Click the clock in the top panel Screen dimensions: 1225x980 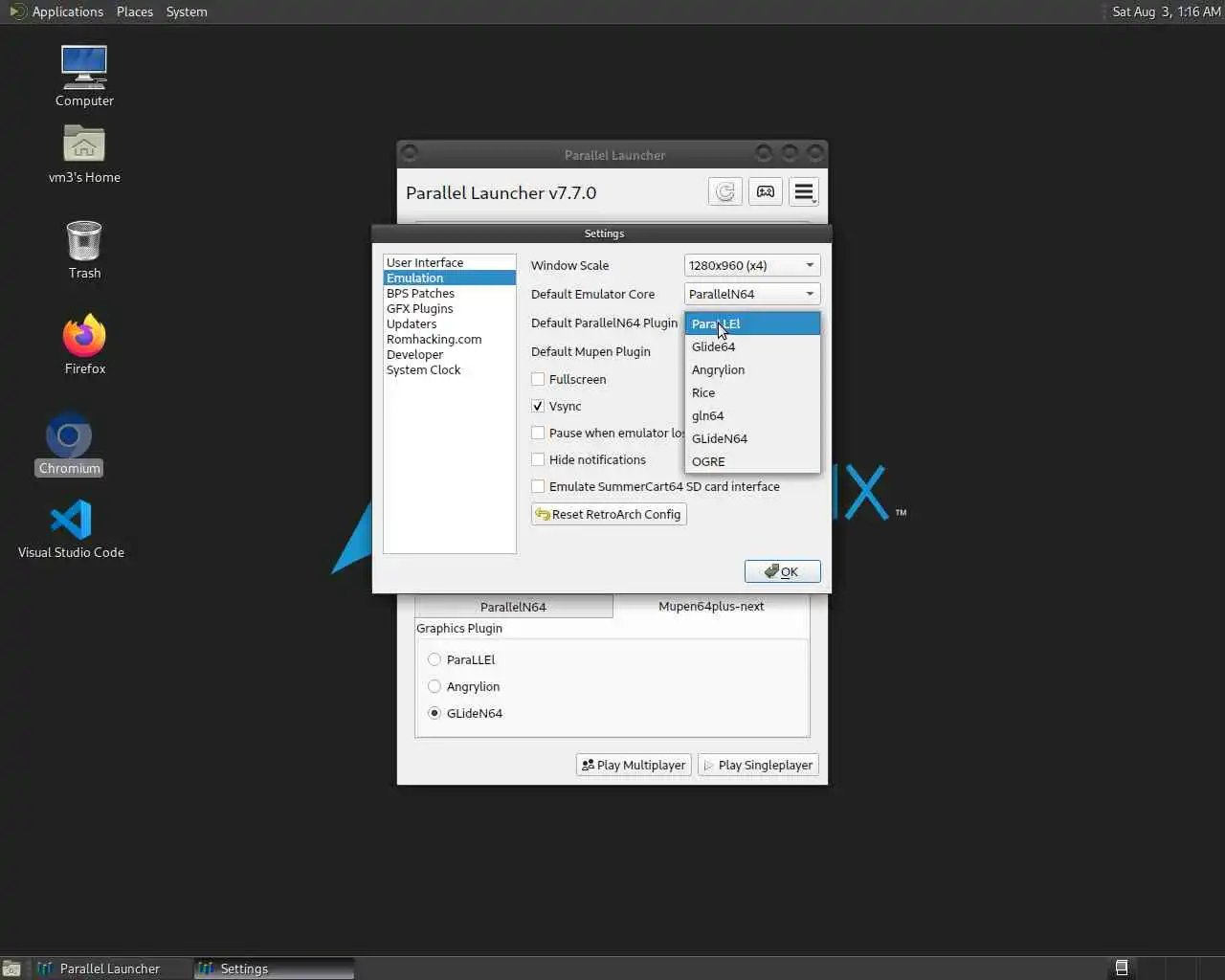1166,11
